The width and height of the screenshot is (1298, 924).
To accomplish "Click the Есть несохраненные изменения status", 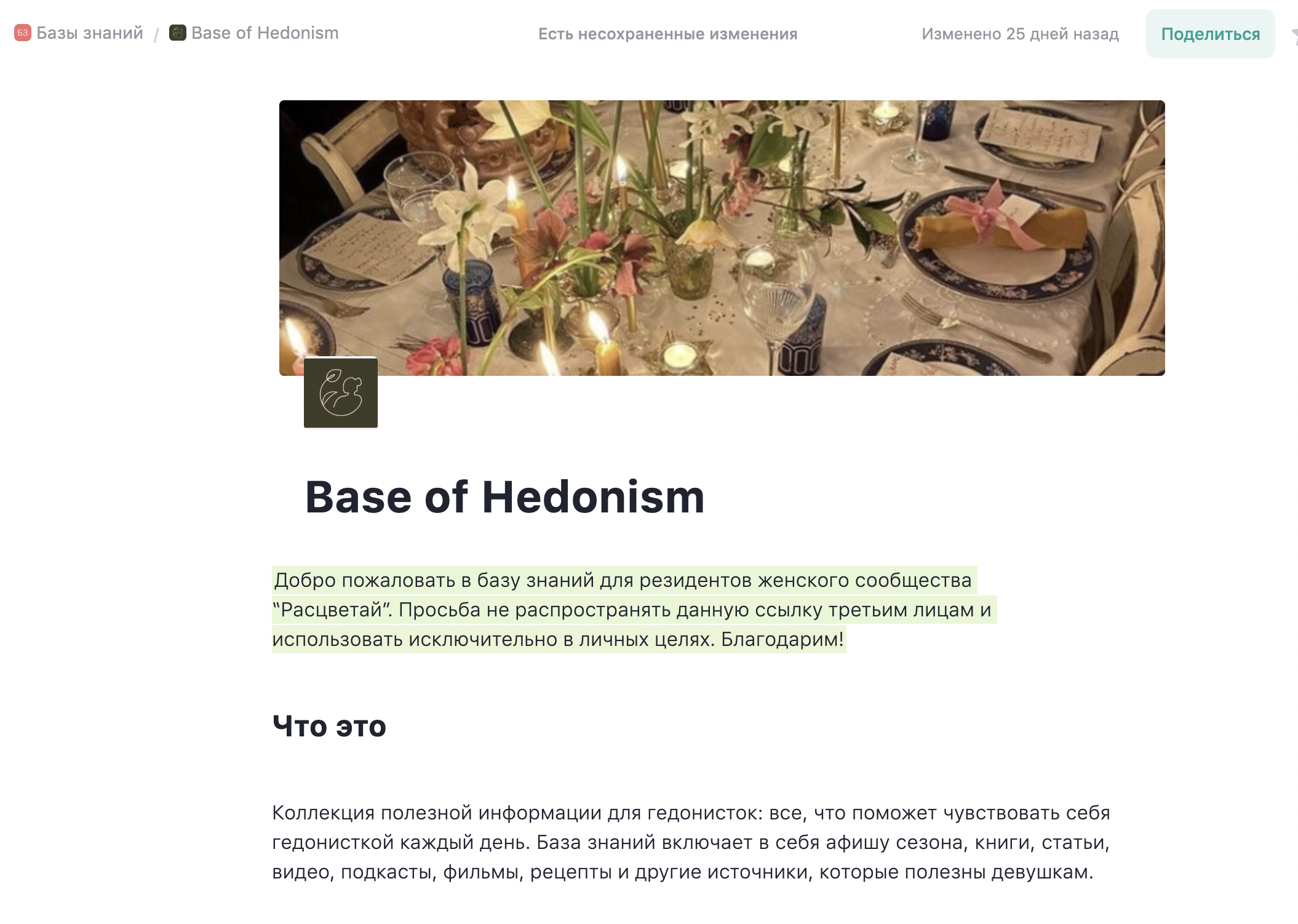I will (667, 34).
